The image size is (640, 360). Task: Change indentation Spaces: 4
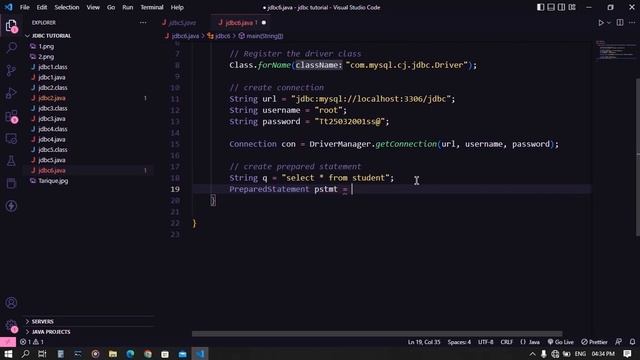pyautogui.click(x=459, y=342)
